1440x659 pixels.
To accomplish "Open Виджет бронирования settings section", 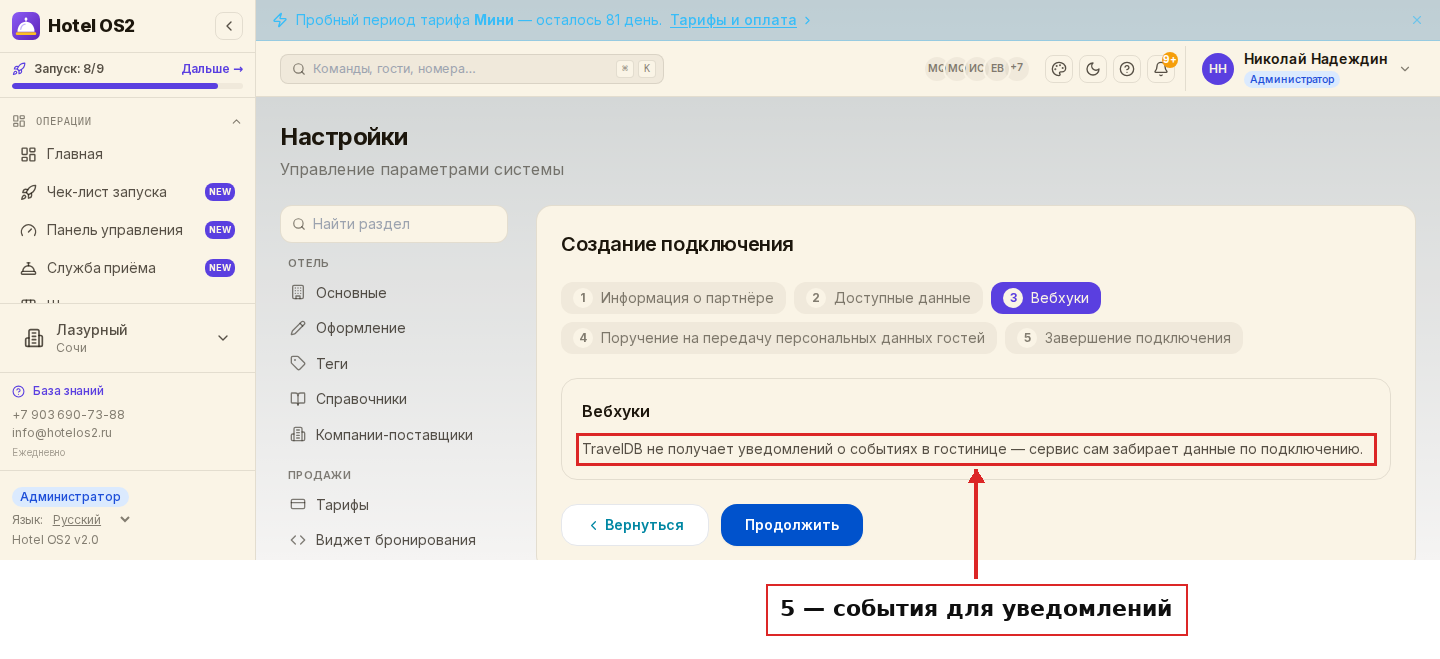I will click(394, 540).
